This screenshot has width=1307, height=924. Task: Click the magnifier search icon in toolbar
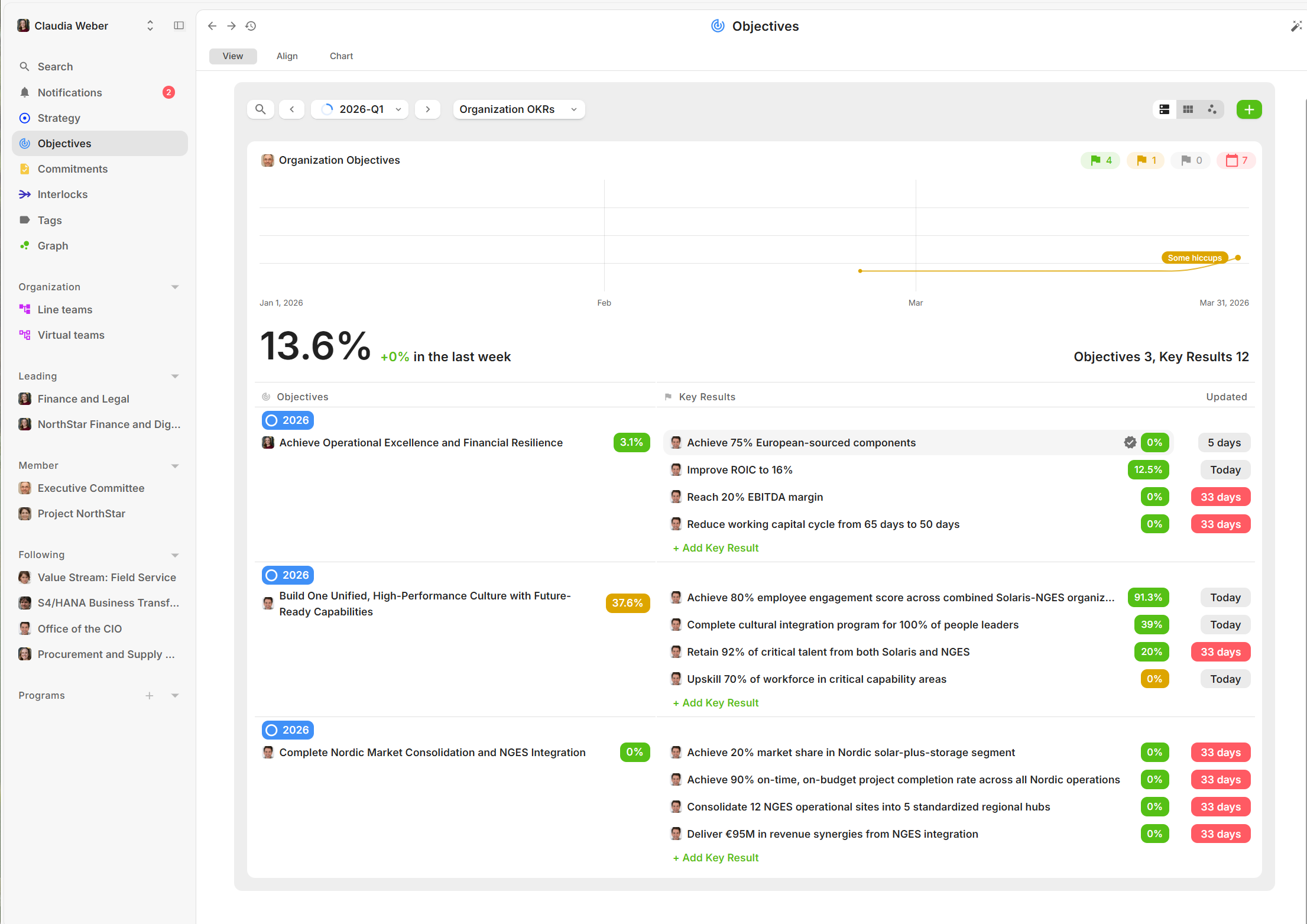260,109
